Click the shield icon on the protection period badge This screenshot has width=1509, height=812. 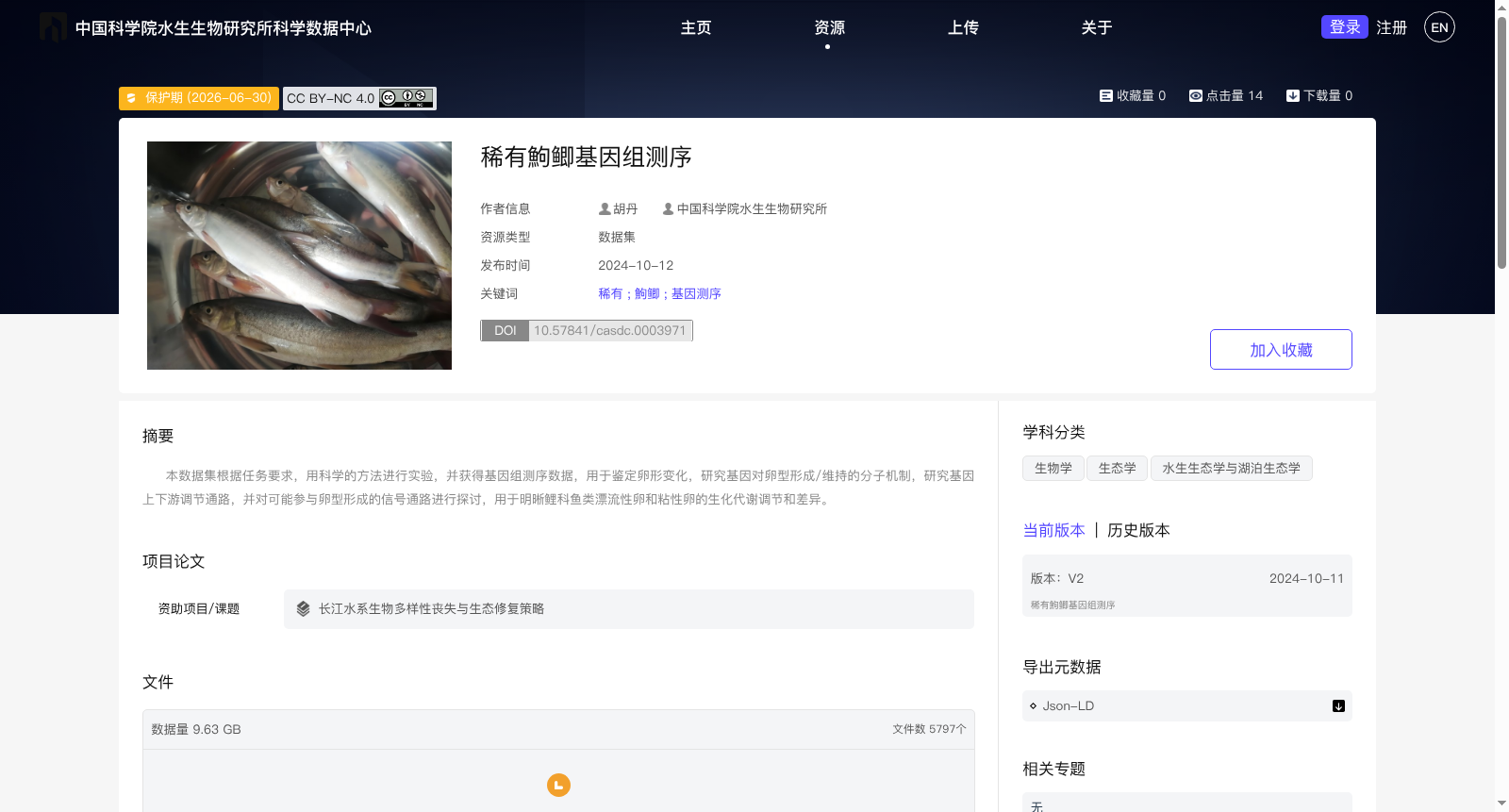(132, 98)
